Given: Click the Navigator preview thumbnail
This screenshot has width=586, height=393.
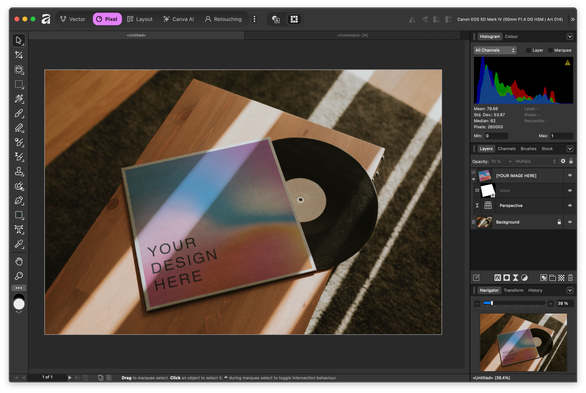Looking at the screenshot, I should coord(523,342).
